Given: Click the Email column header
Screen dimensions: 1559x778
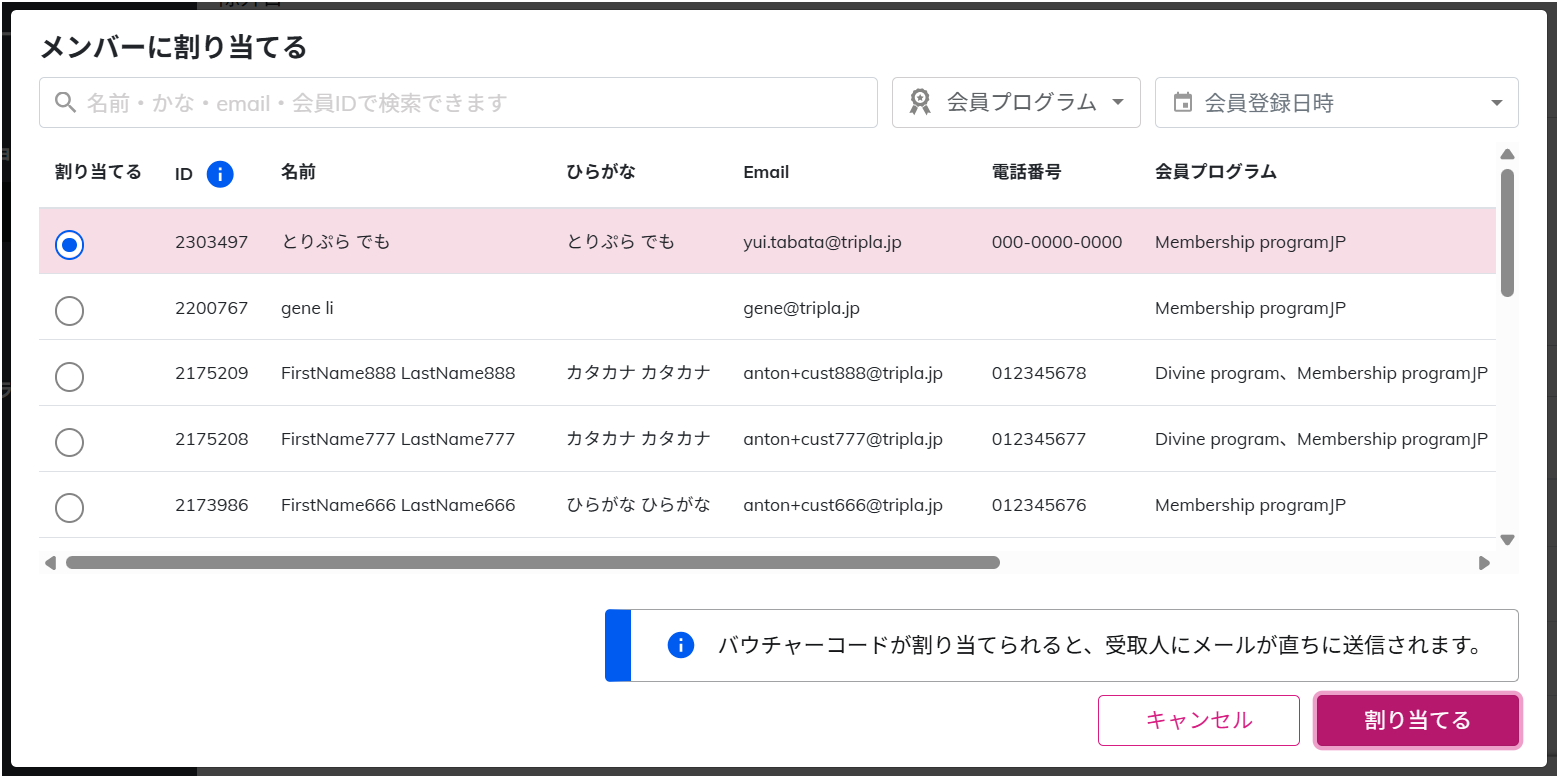Looking at the screenshot, I should coord(766,172).
